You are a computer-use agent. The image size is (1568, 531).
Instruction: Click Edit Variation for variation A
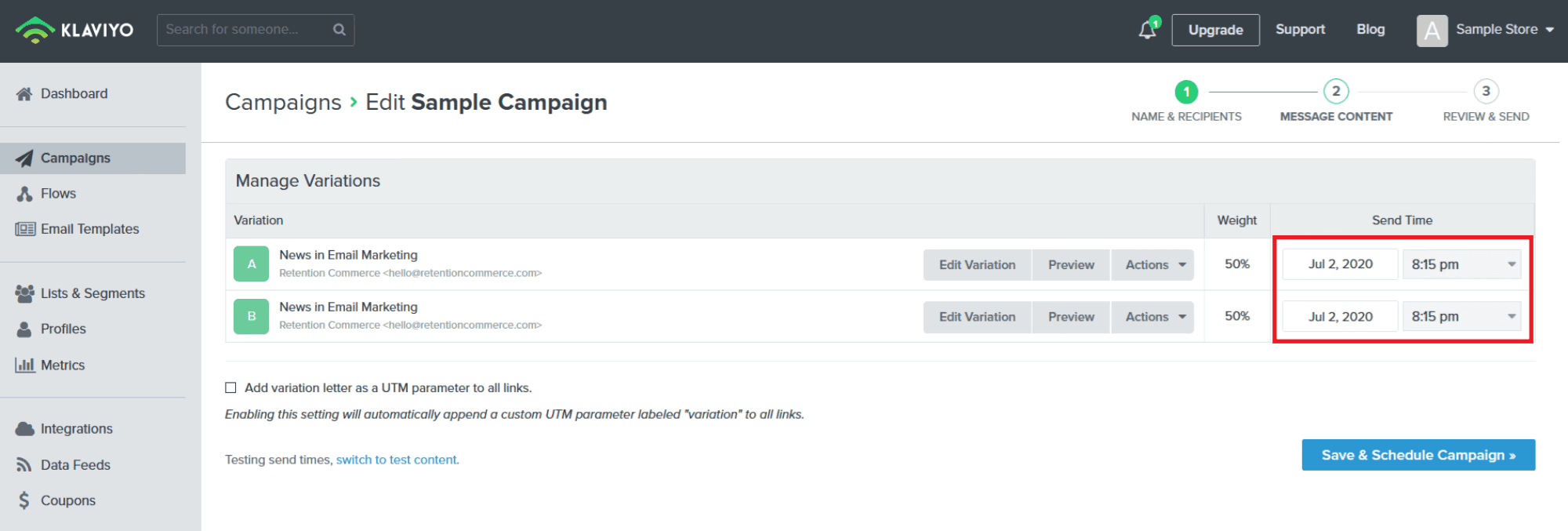(x=977, y=265)
